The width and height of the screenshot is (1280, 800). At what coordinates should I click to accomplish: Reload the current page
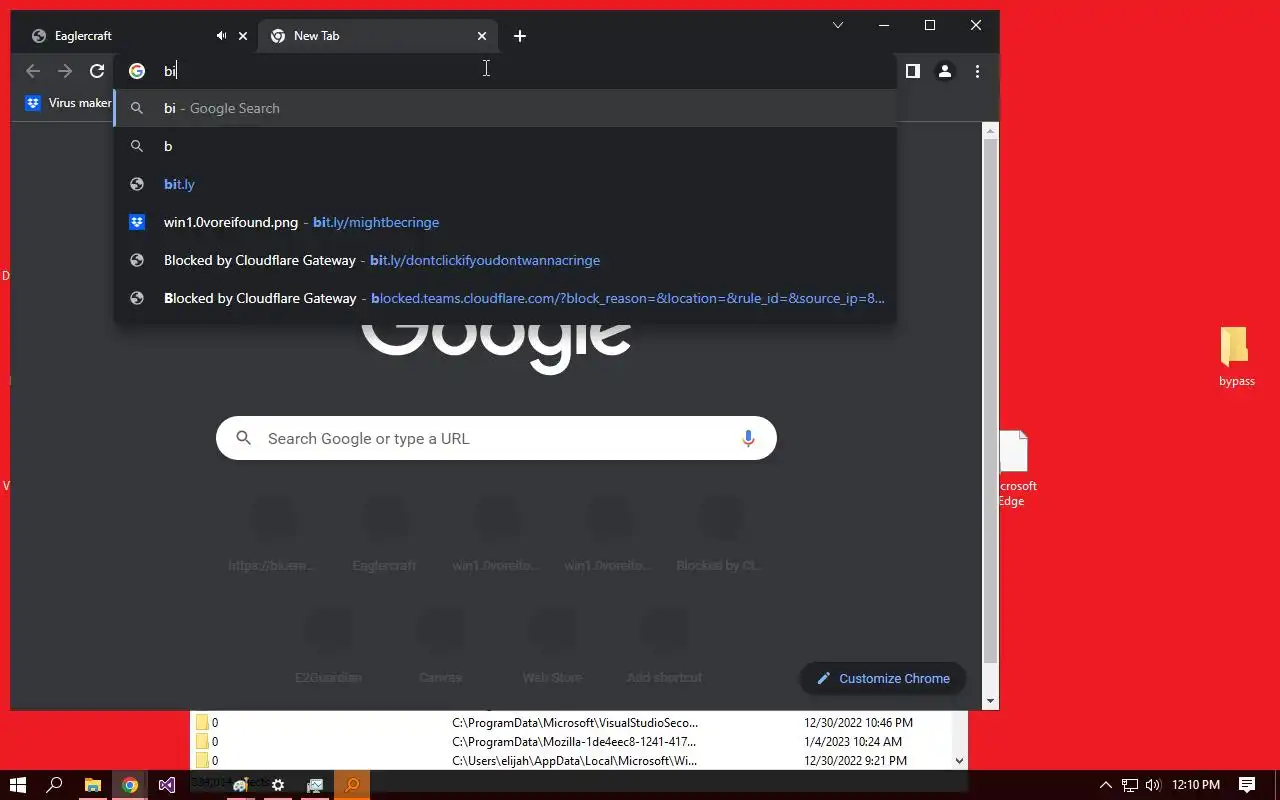click(97, 71)
